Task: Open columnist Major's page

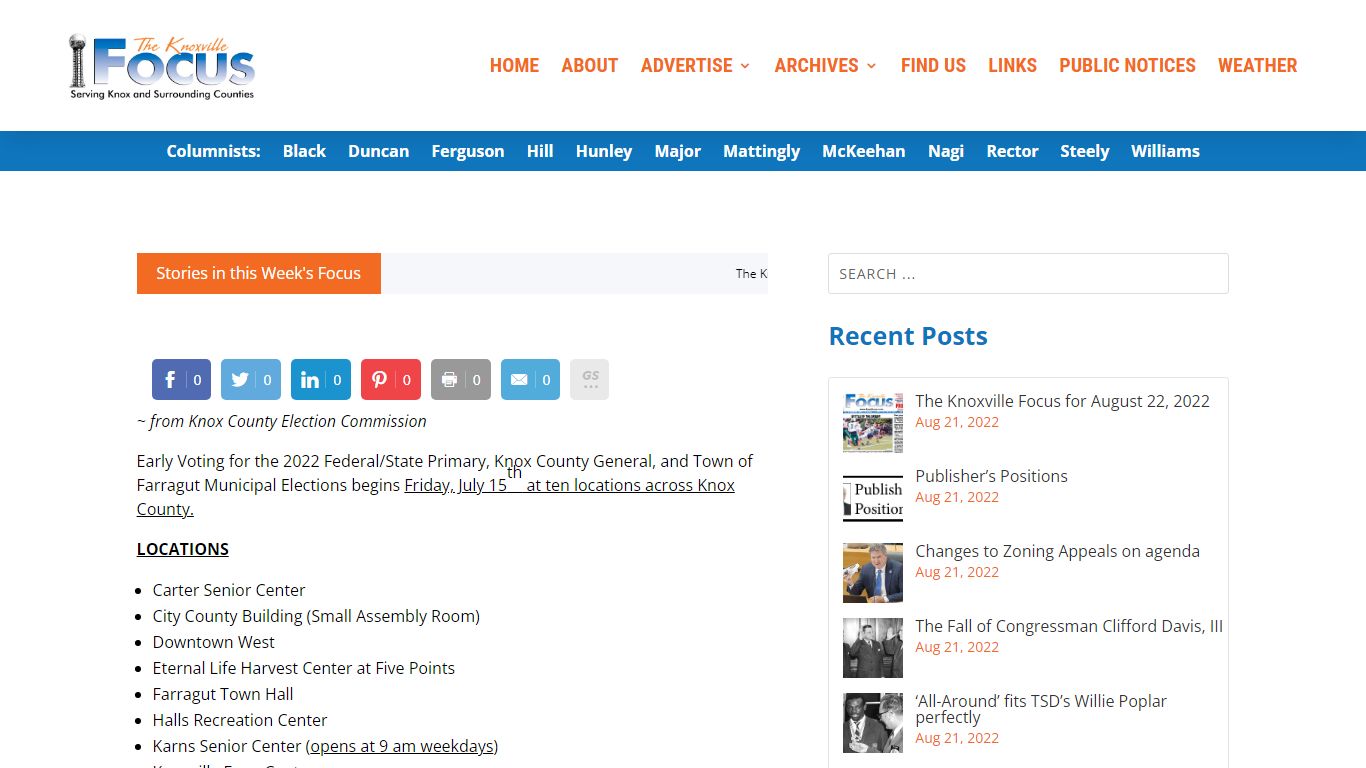Action: 678,151
